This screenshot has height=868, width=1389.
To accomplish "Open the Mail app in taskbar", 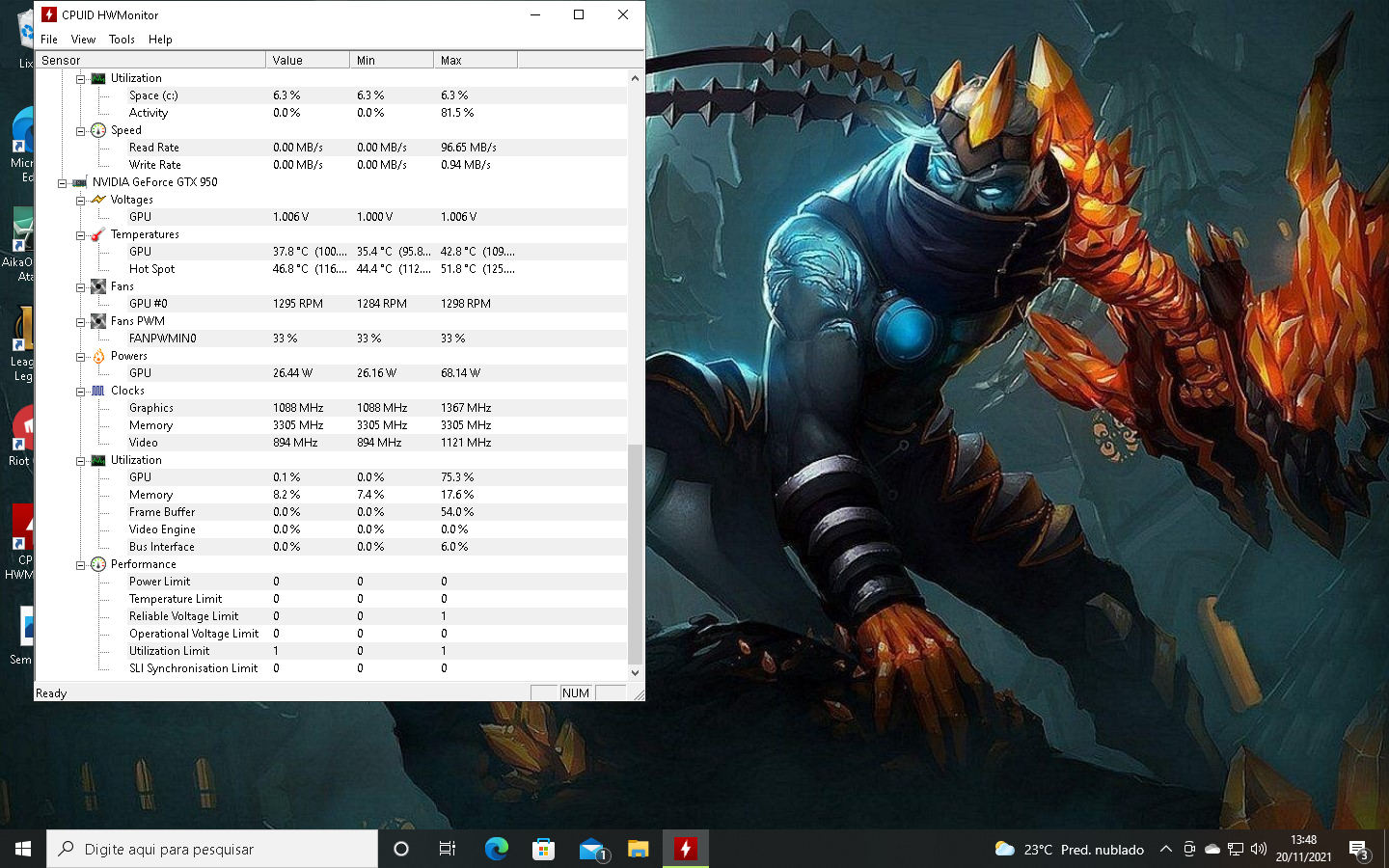I will click(x=591, y=849).
